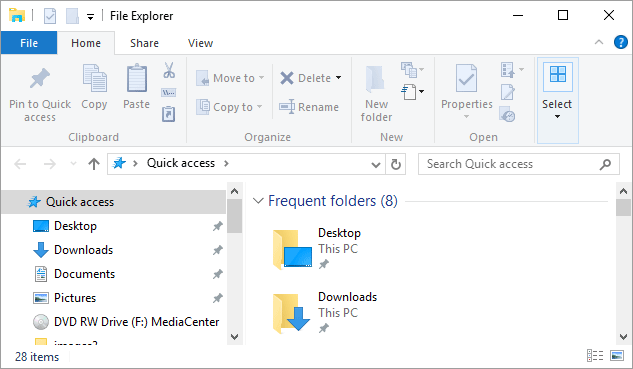Select the Home ribbon tab
633x369 pixels.
click(x=86, y=43)
